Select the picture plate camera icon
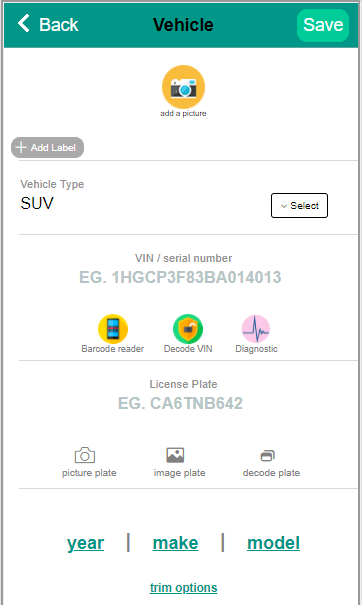362x605 pixels. (x=85, y=455)
